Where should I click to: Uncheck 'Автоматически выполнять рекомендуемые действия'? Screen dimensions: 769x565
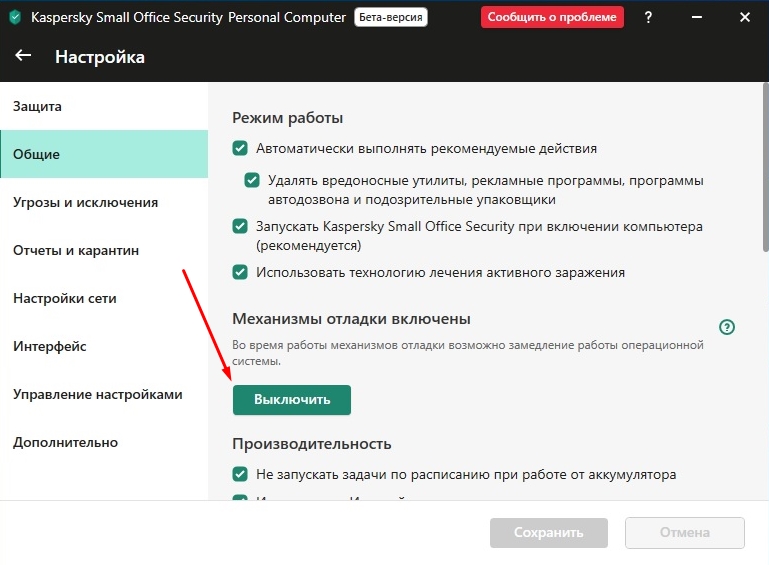pyautogui.click(x=240, y=148)
